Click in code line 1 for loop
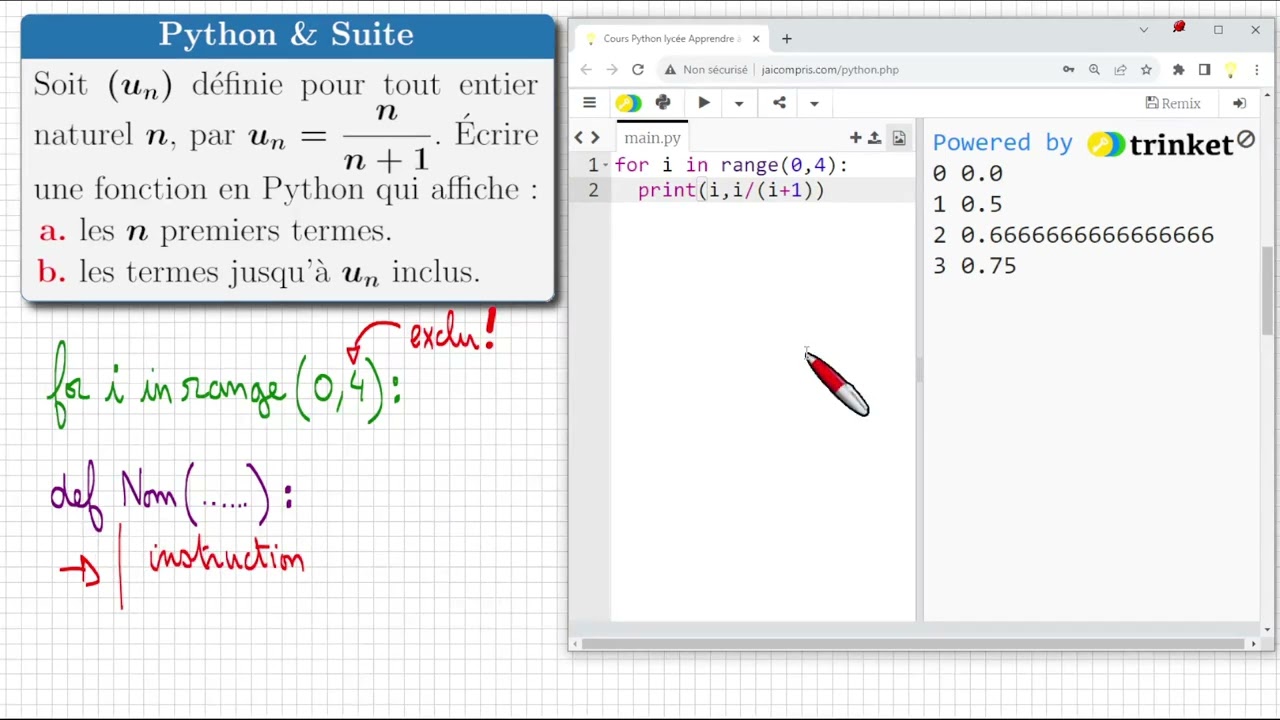1280x720 pixels. tap(731, 165)
